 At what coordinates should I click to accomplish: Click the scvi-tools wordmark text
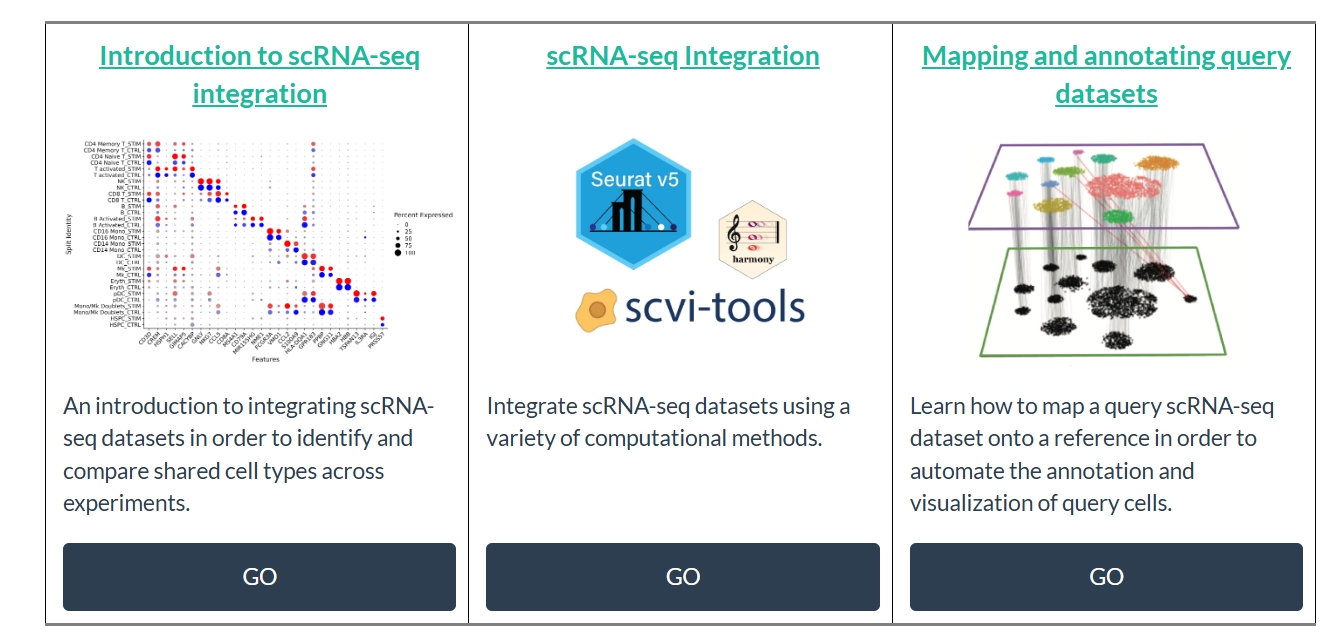point(715,306)
